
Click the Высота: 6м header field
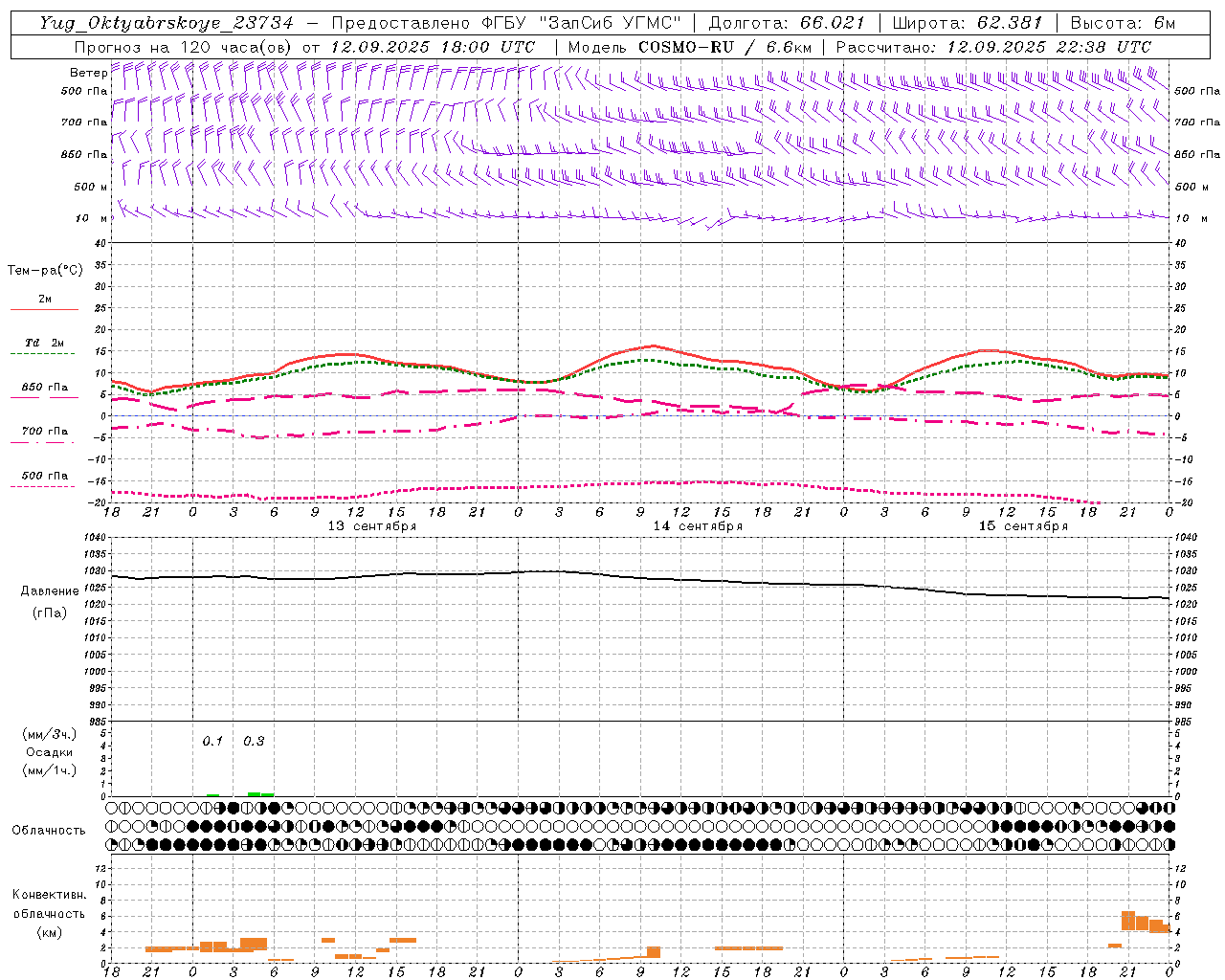click(x=1123, y=23)
